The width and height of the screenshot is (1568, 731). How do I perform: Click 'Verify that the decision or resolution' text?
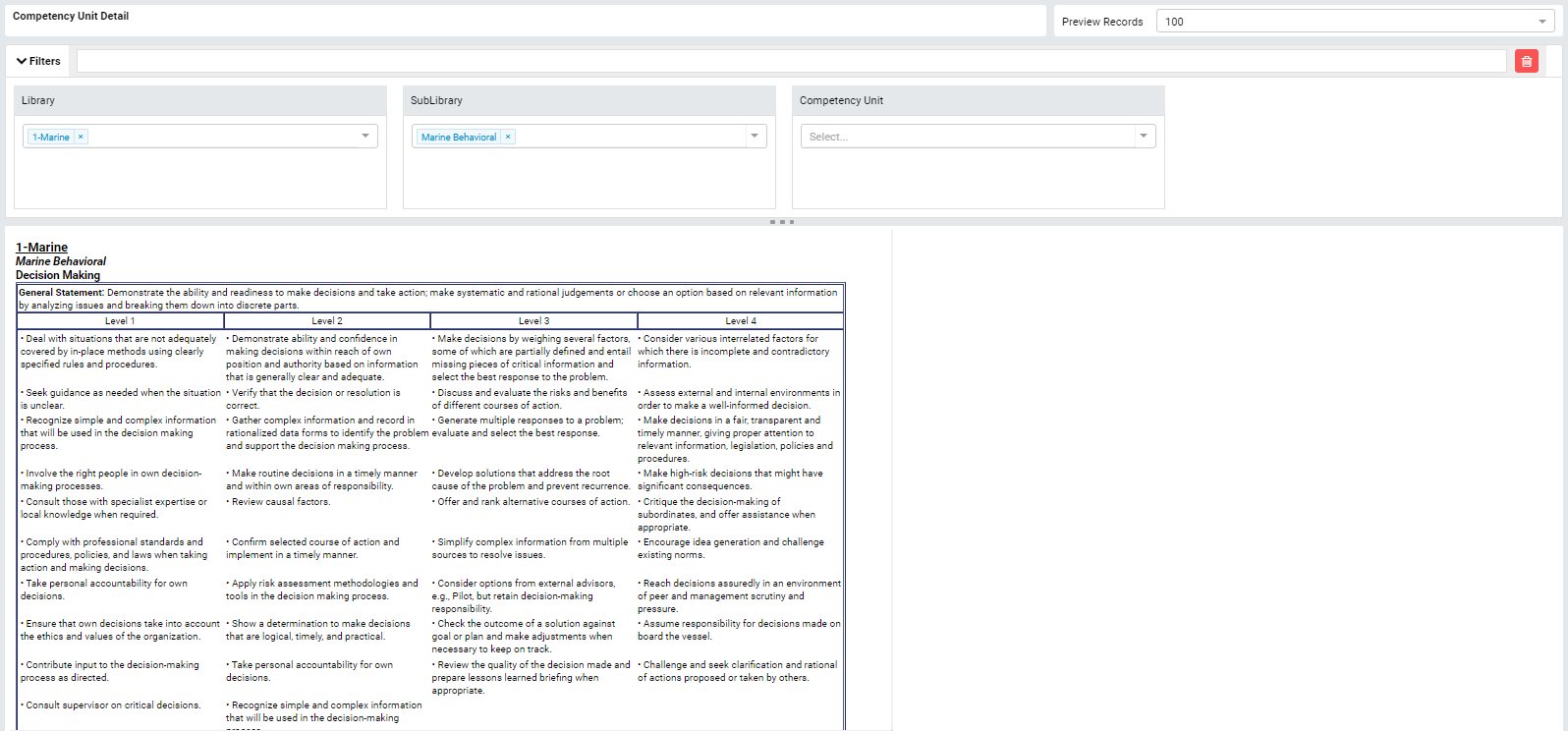[x=313, y=399]
